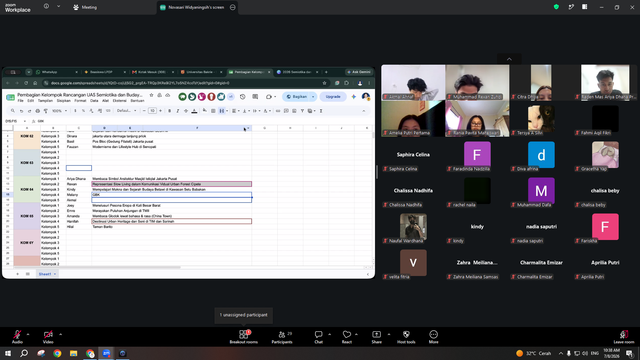
Task: Open the File menu in Sheets
Action: (20, 101)
